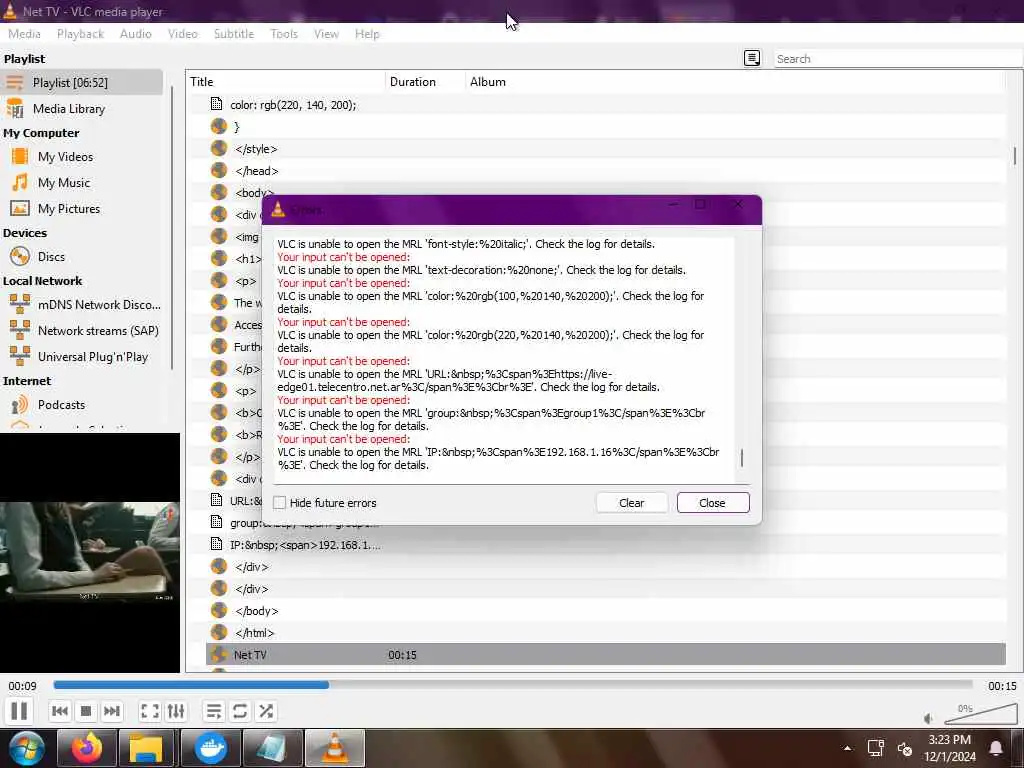This screenshot has height=768, width=1024.
Task: Focus the playlist Search field
Action: click(897, 59)
